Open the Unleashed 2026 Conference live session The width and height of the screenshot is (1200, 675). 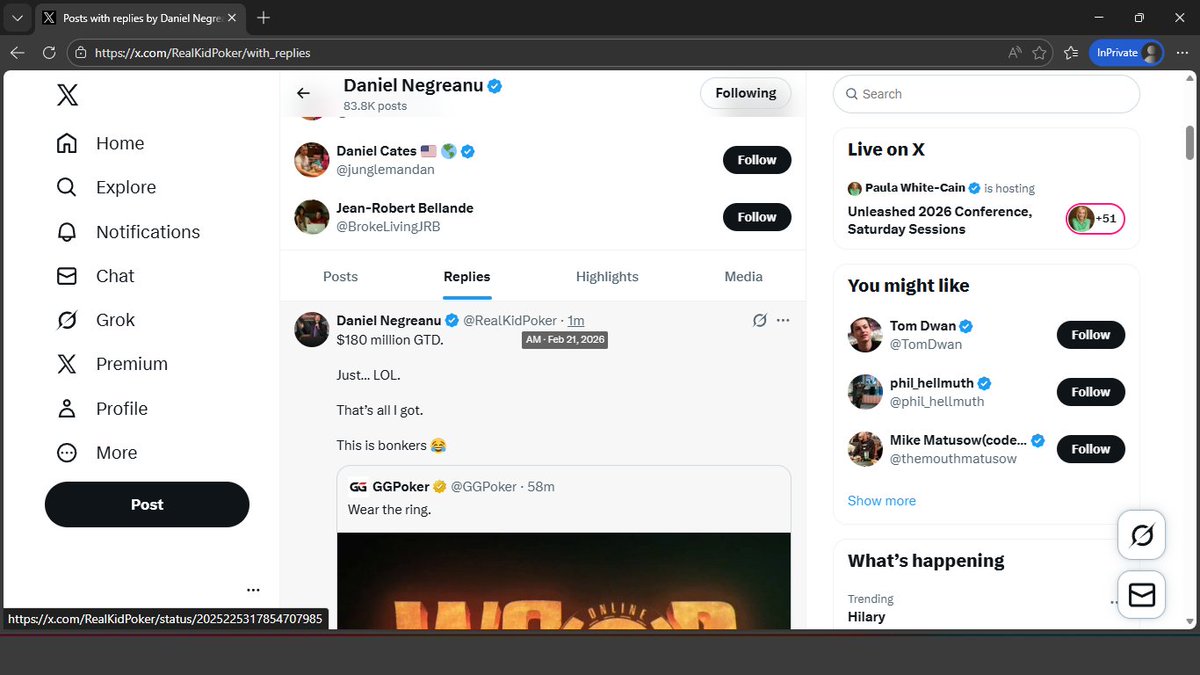click(x=939, y=220)
